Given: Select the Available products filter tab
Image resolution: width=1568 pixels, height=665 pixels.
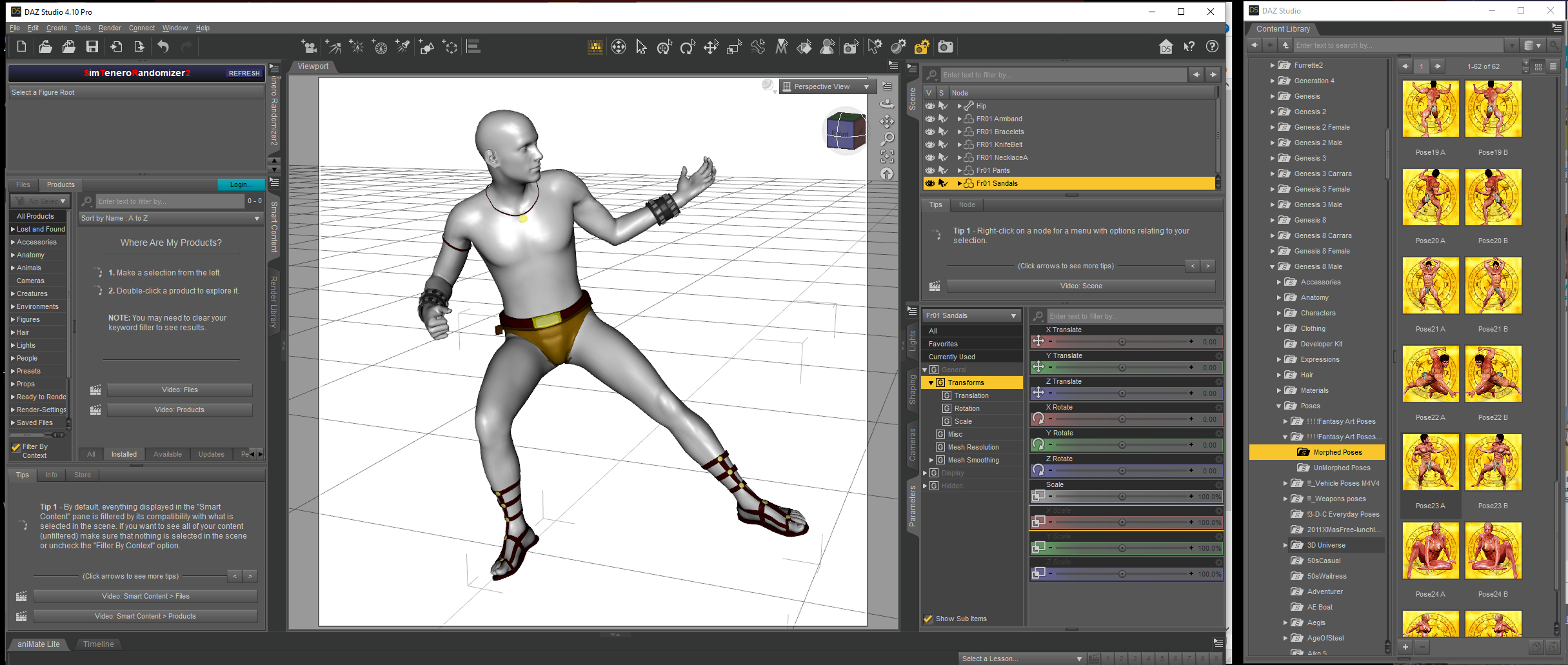Looking at the screenshot, I should coord(168,454).
